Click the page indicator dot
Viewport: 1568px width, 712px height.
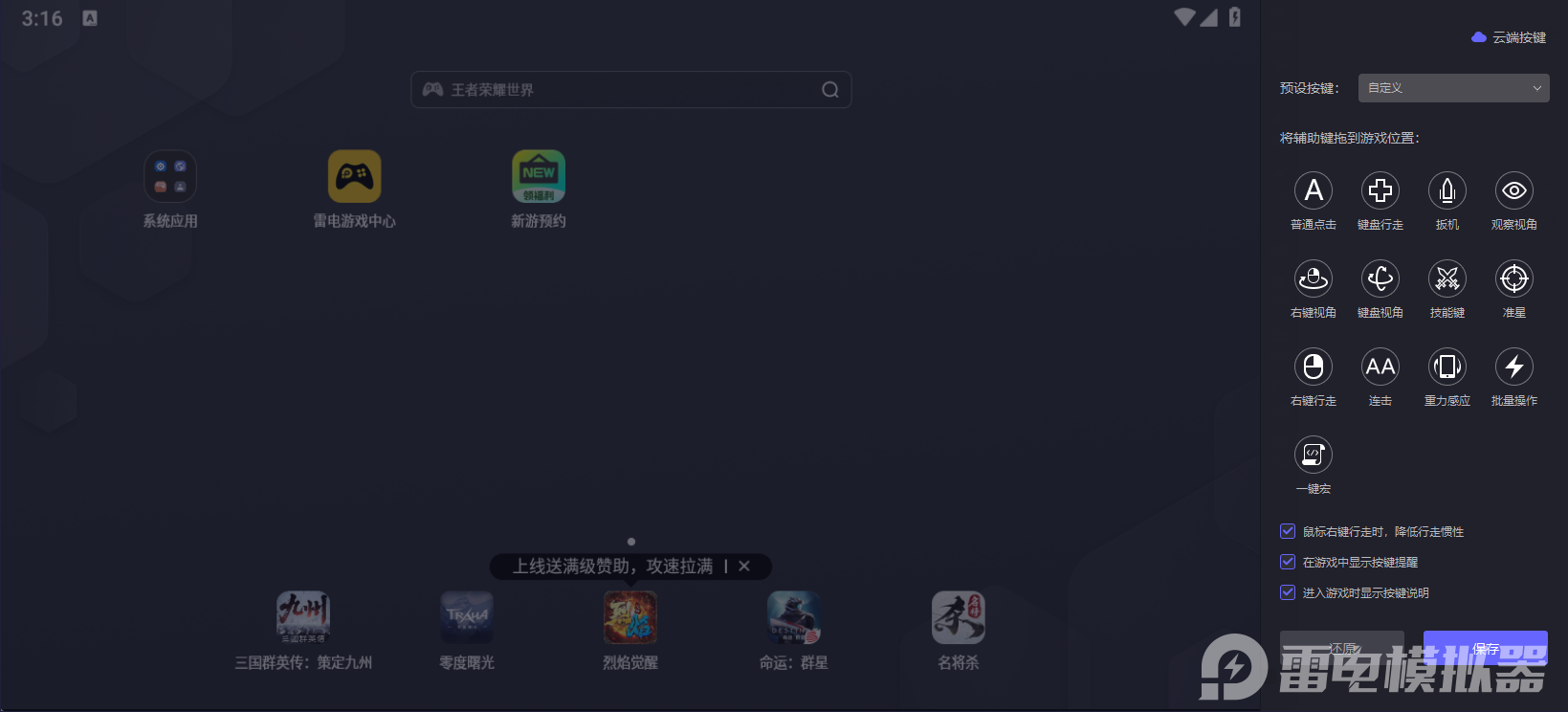point(630,542)
